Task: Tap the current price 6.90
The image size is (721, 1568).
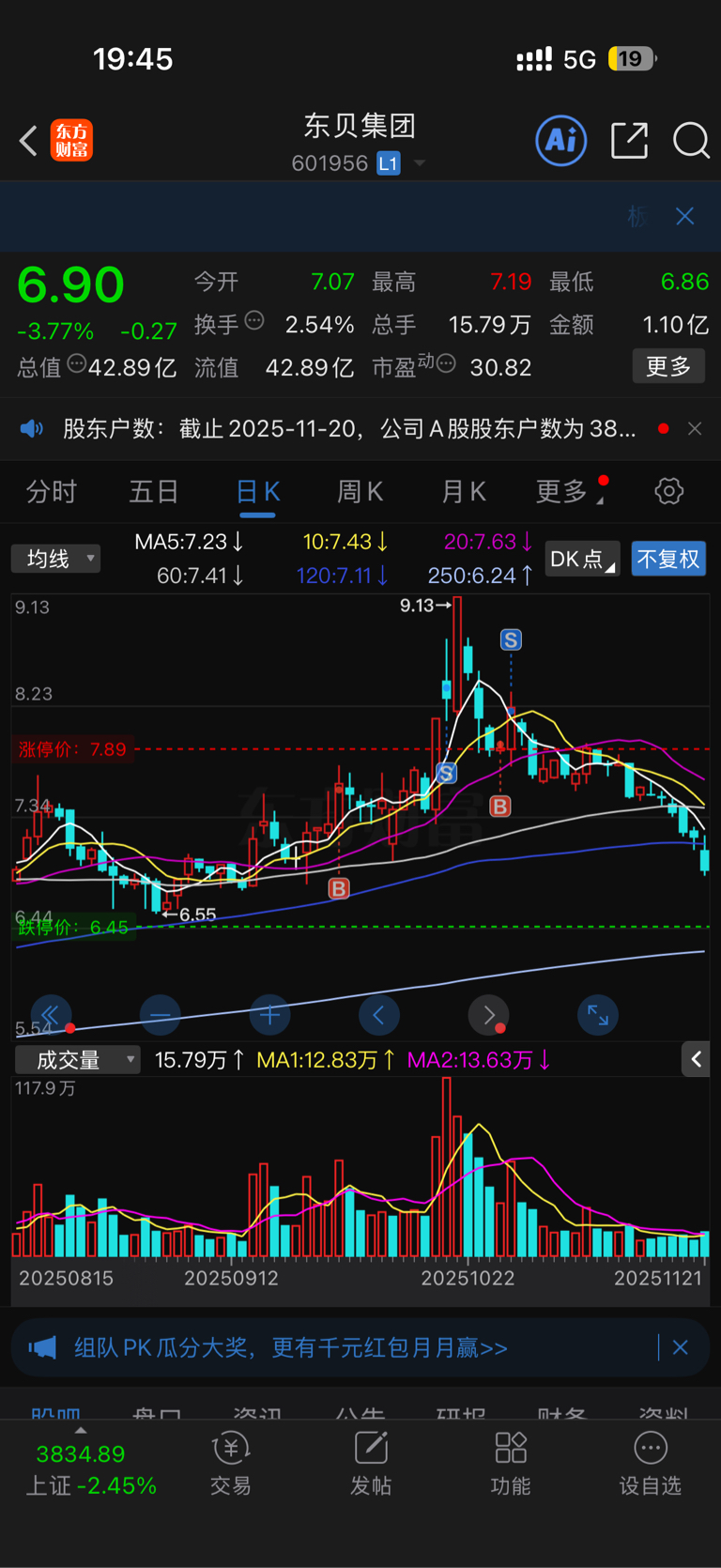Action: 70,284
